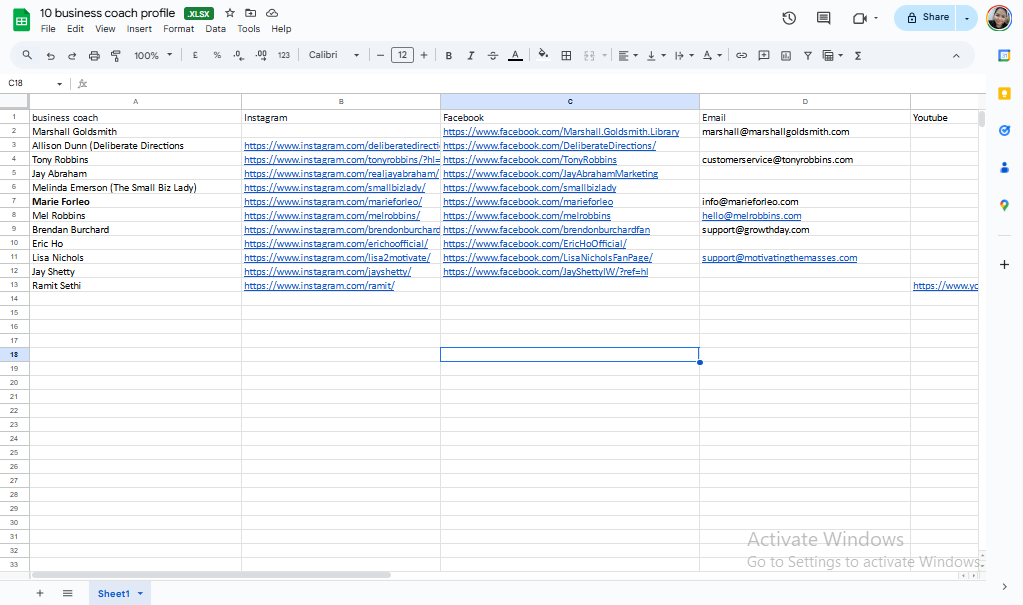Start a video call with the camera icon
This screenshot has width=1023, height=605.
859,18
